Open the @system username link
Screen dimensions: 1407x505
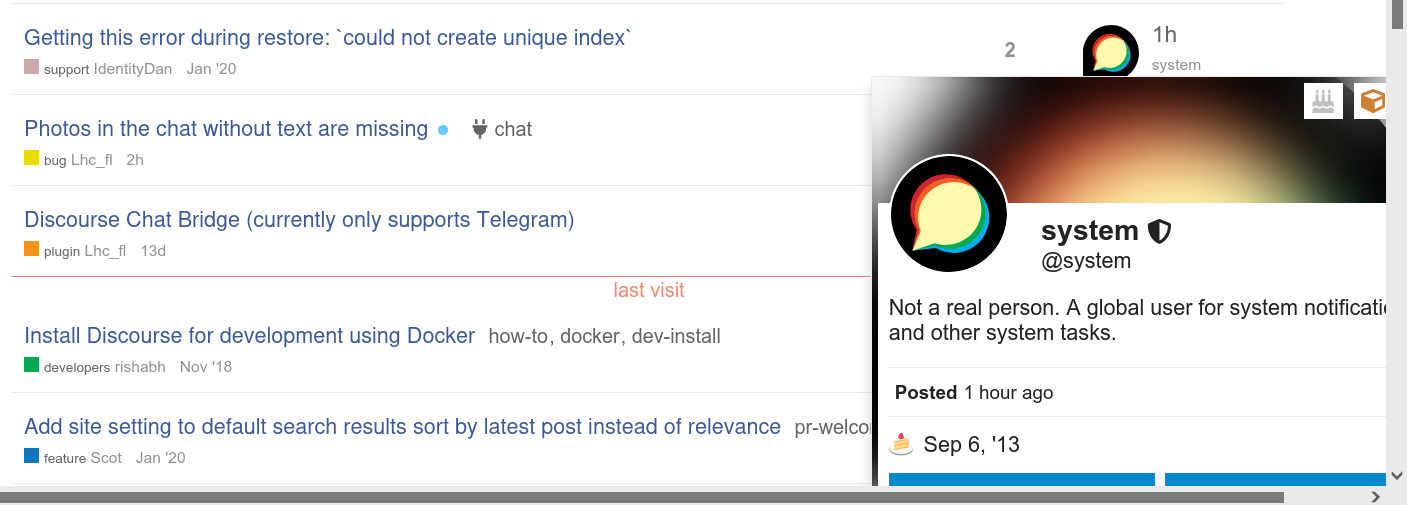pyautogui.click(x=1086, y=261)
